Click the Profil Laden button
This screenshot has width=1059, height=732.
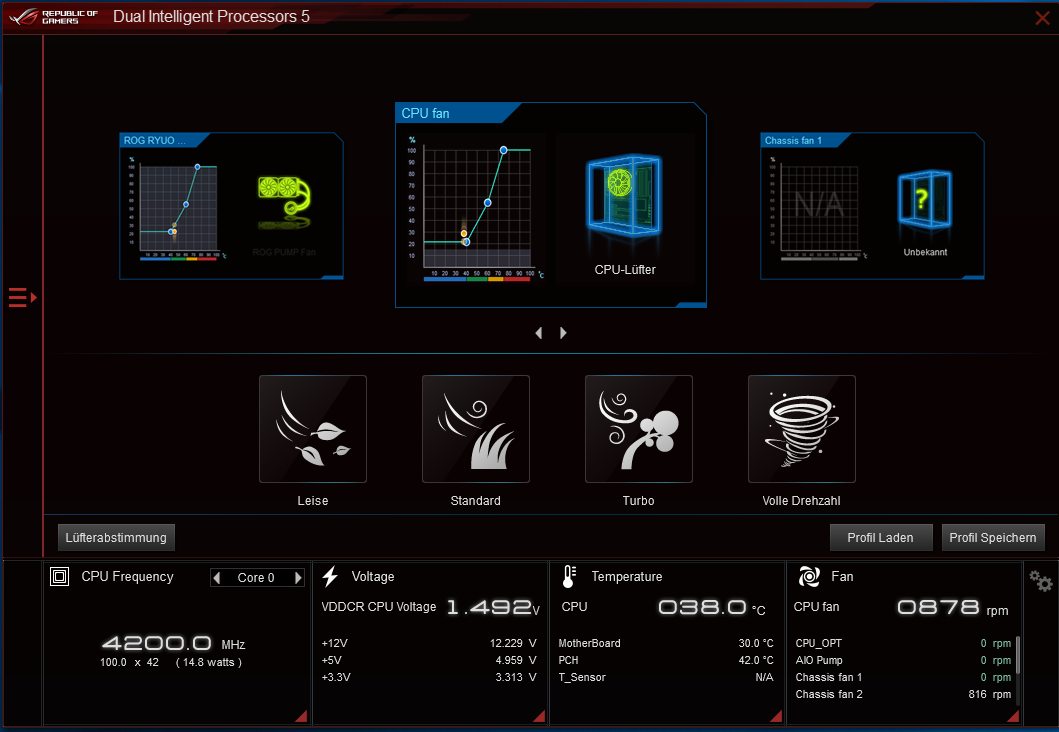click(881, 538)
